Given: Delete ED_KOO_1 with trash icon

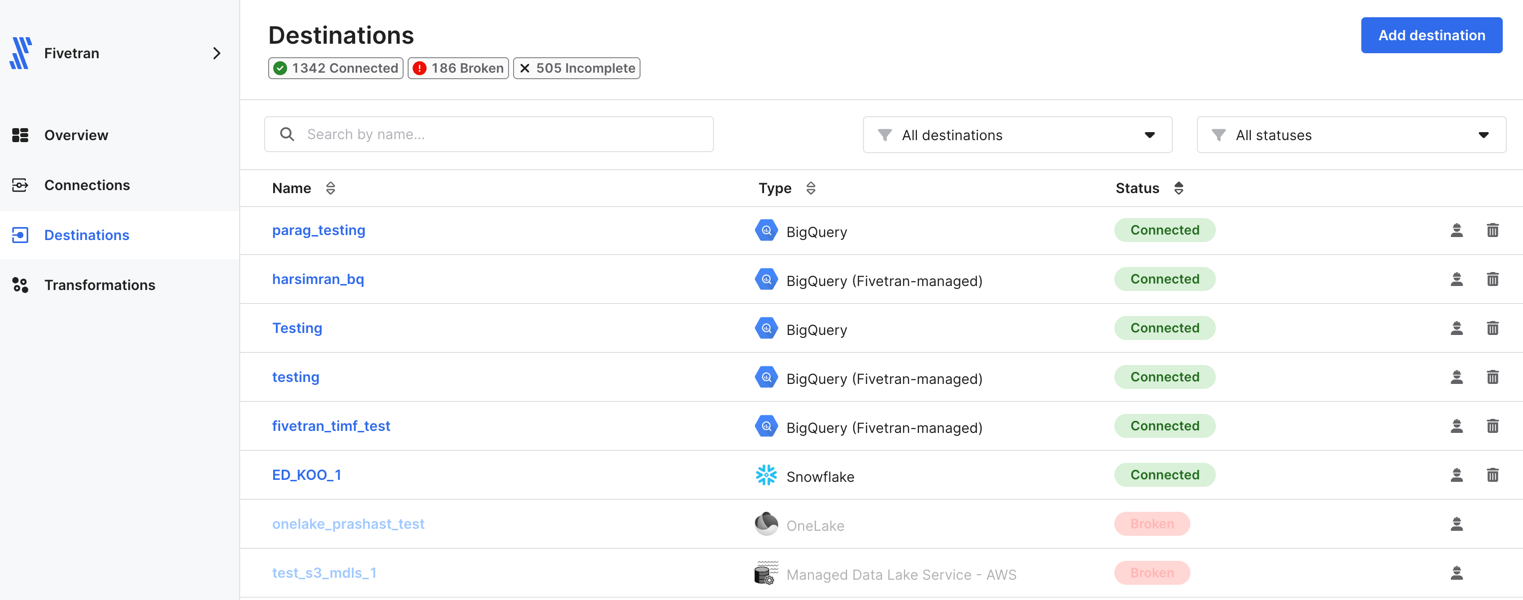Looking at the screenshot, I should pyautogui.click(x=1493, y=475).
